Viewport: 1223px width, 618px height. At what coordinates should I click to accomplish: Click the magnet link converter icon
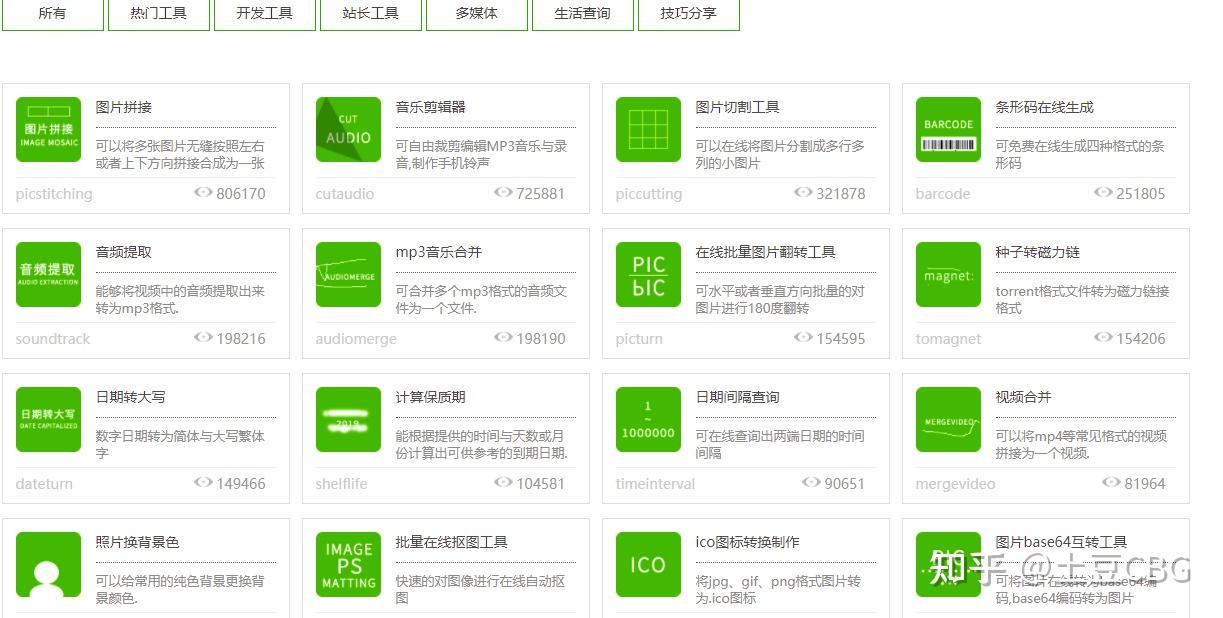click(x=948, y=274)
